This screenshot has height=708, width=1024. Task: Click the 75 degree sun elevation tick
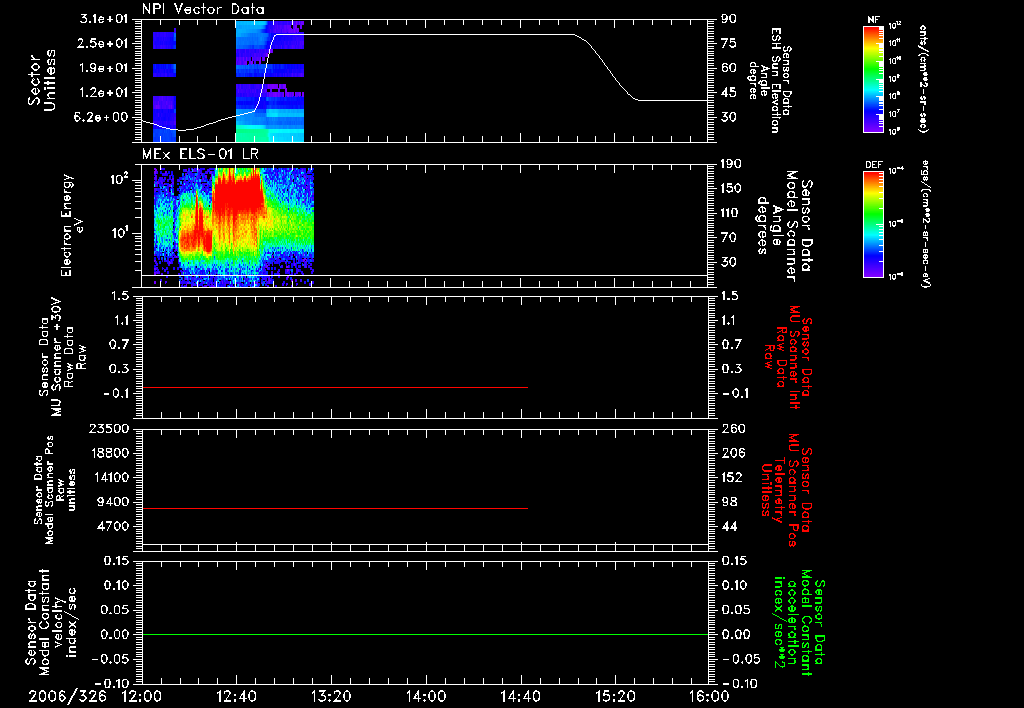[729, 43]
